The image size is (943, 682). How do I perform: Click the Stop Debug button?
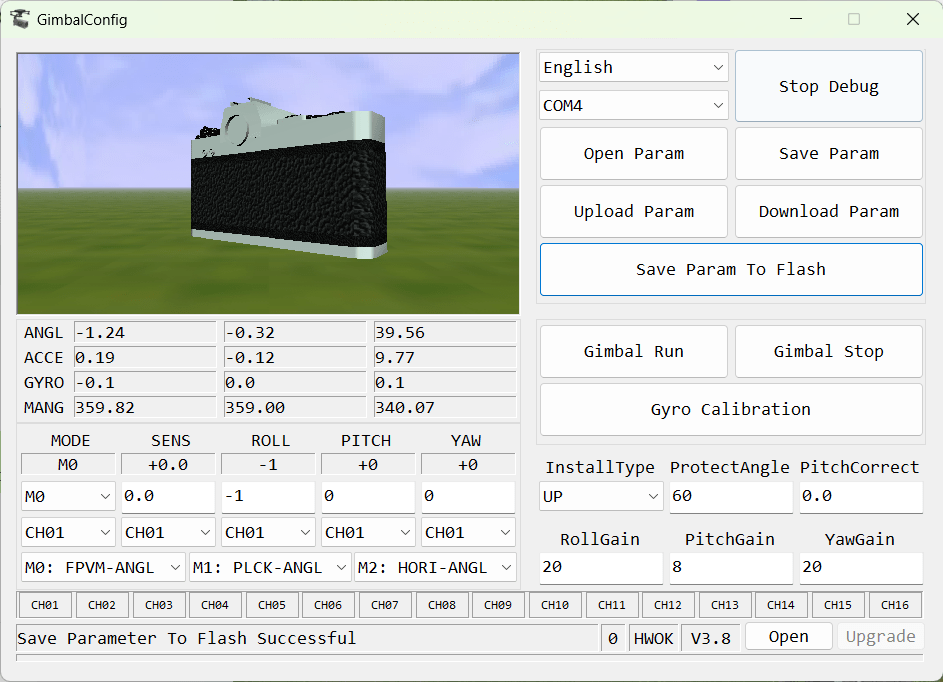pos(829,86)
